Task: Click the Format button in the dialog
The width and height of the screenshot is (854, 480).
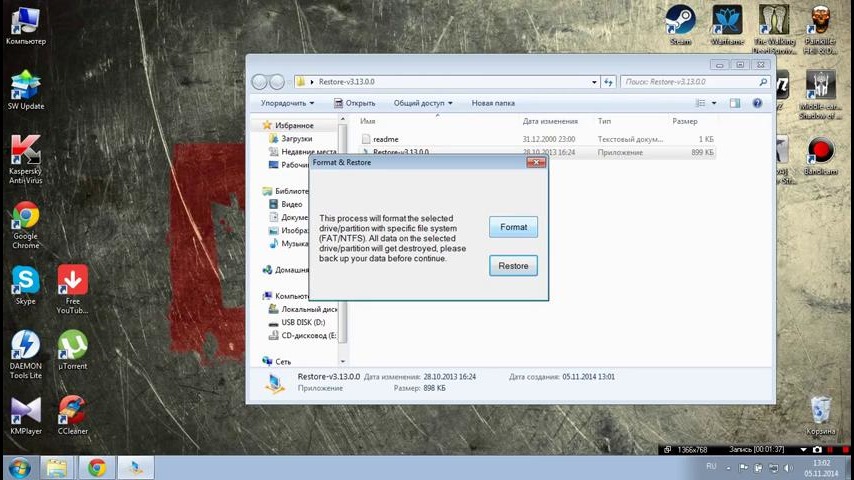Action: point(513,227)
